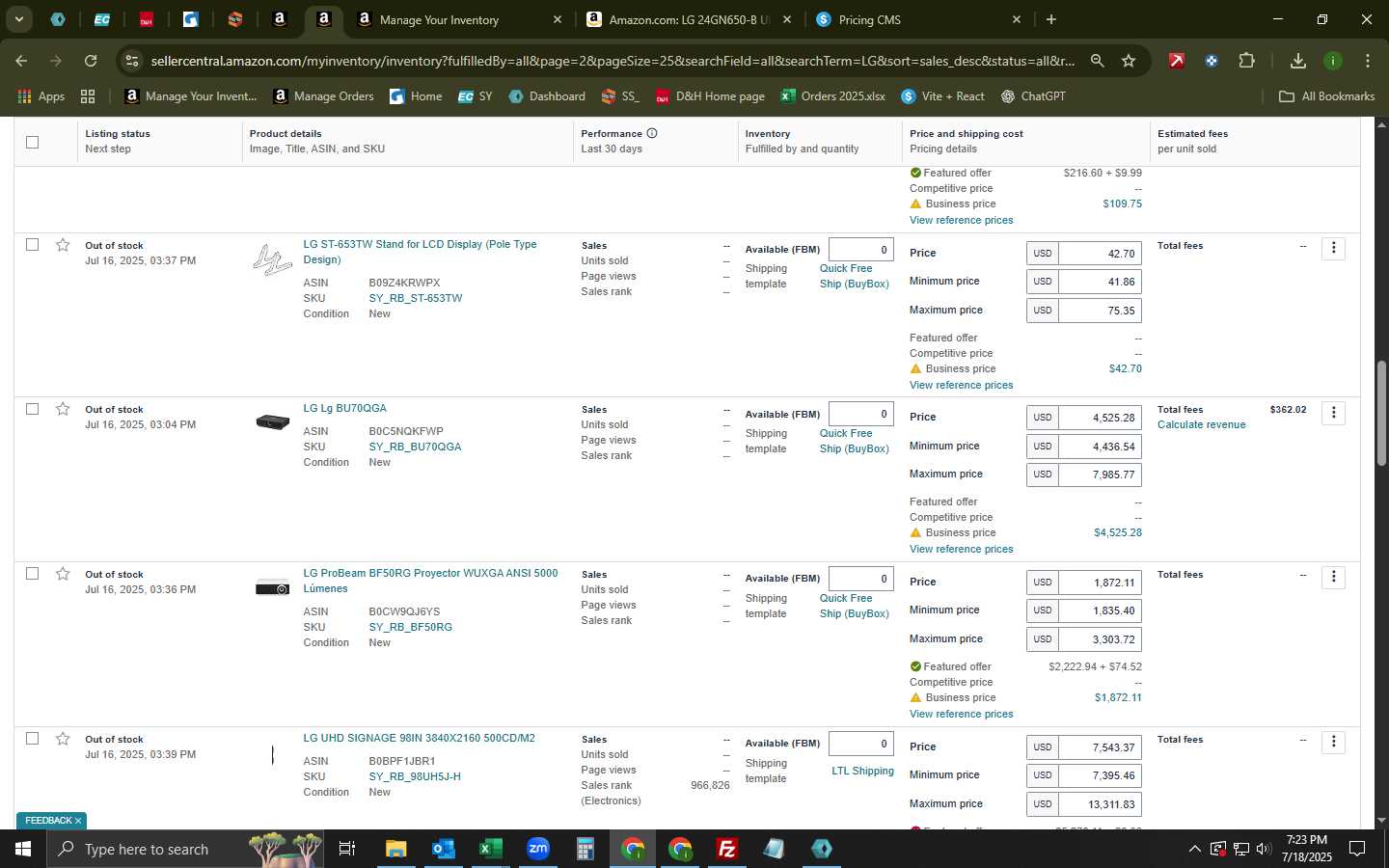
Task: Show hidden system tray icons
Action: [1194, 849]
